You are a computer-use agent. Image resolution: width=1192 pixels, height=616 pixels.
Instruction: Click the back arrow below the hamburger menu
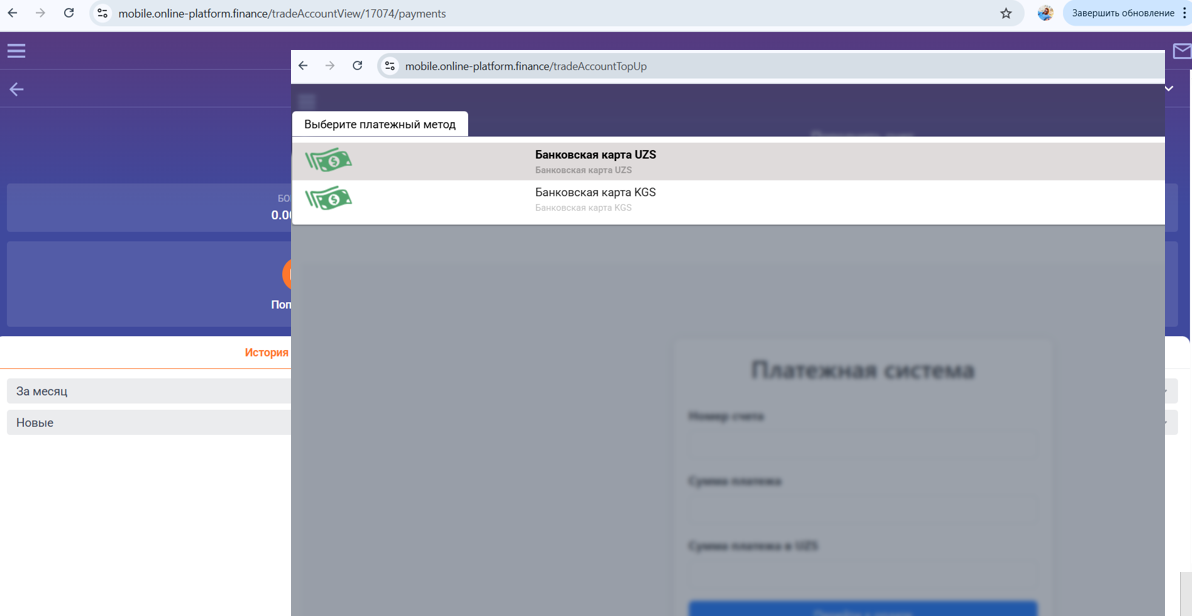tap(16, 89)
